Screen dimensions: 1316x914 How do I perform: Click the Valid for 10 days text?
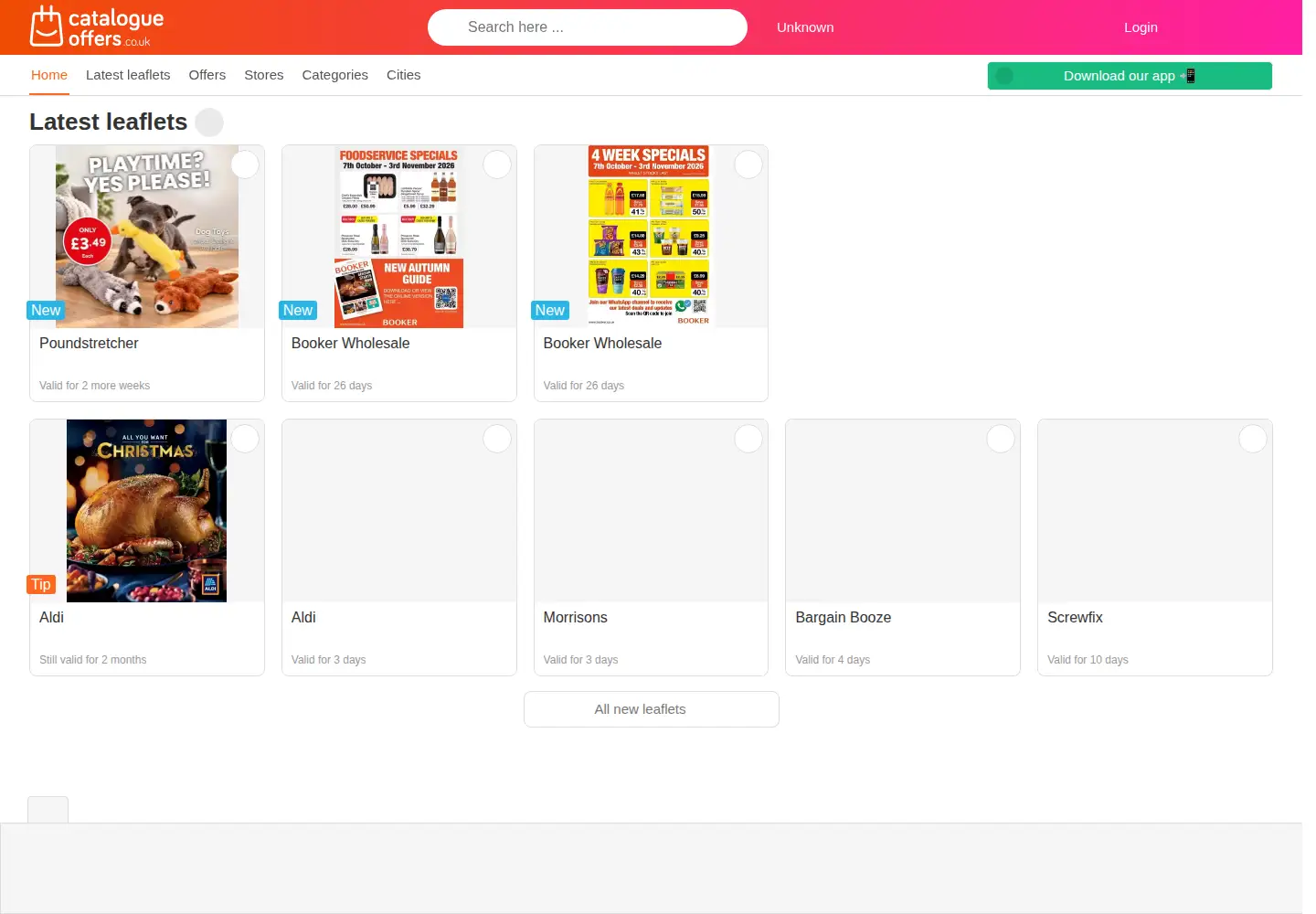click(x=1088, y=660)
